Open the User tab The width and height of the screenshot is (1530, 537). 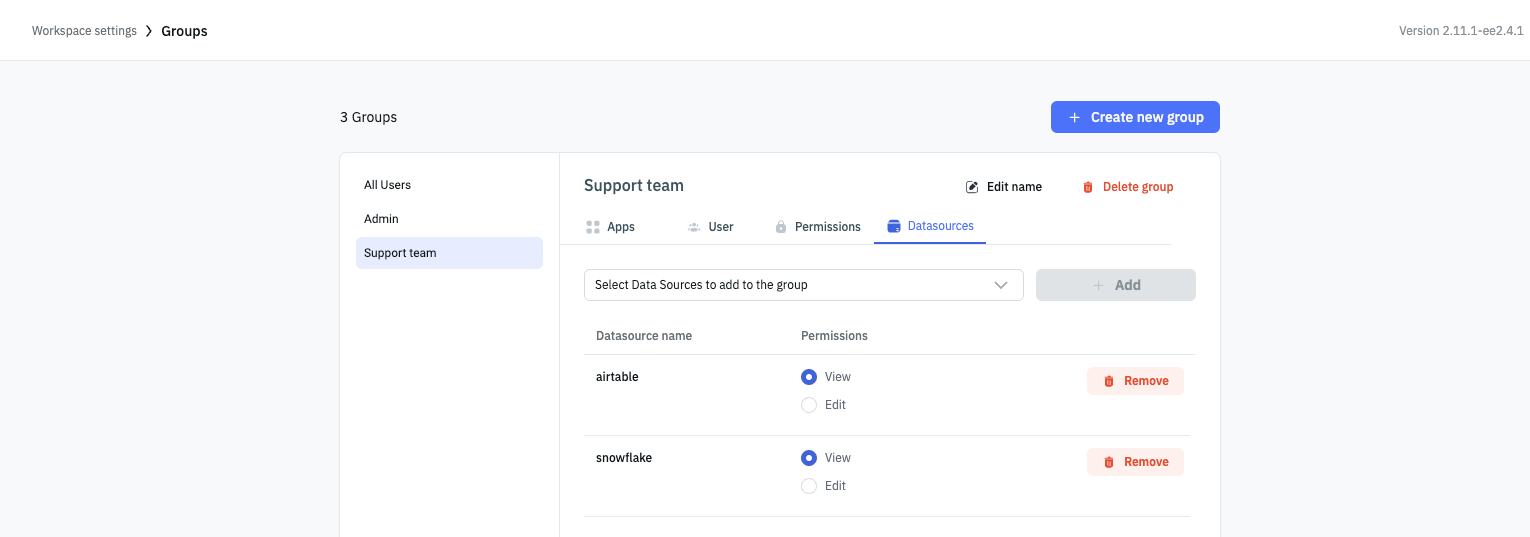pyautogui.click(x=720, y=227)
